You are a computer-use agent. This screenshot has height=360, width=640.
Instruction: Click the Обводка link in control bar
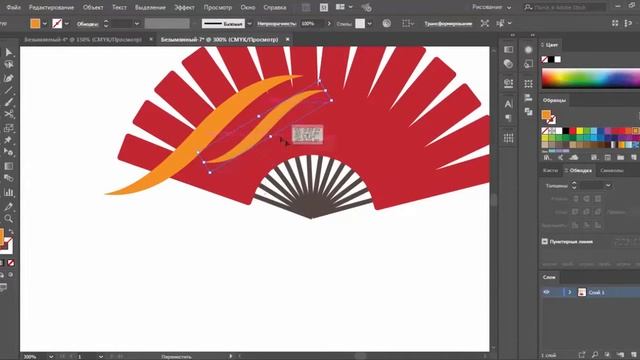88,24
